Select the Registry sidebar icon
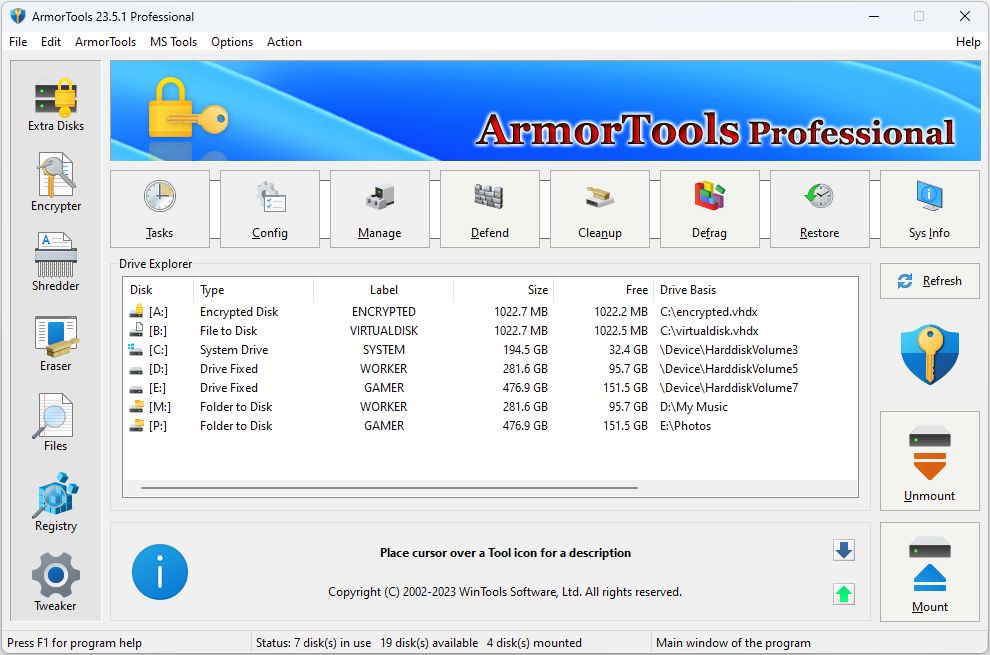 (x=56, y=504)
